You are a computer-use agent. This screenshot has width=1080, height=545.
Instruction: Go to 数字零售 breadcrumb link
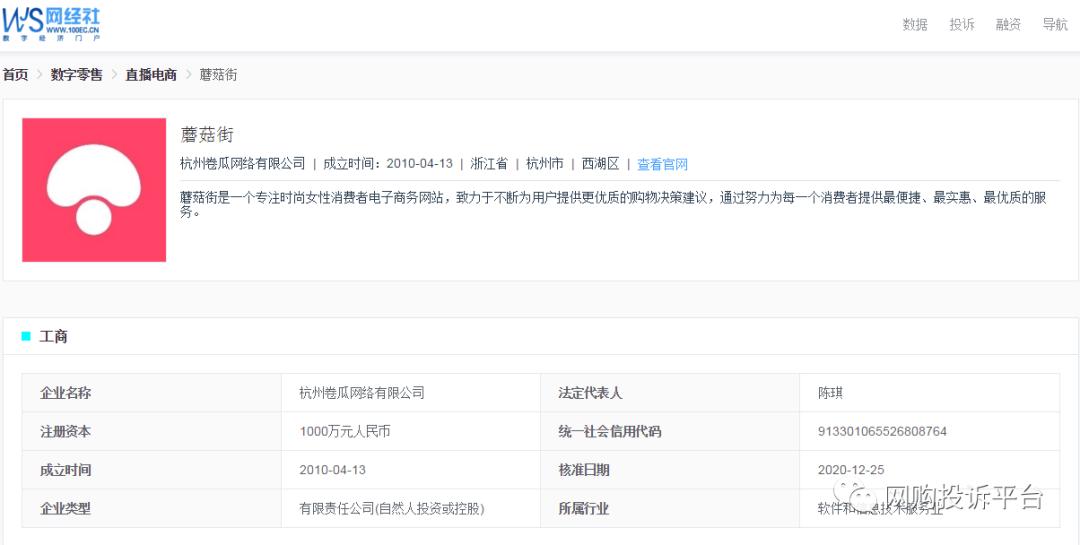pyautogui.click(x=76, y=75)
